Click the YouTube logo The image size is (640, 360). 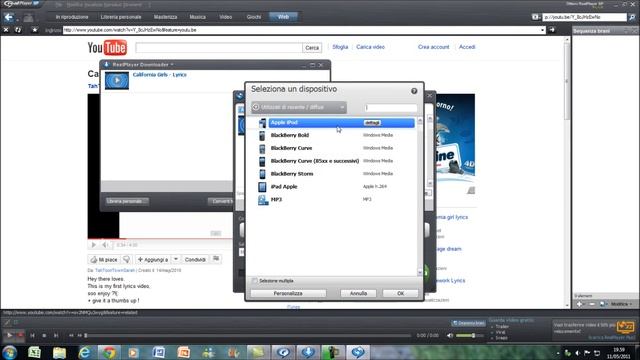click(x=107, y=48)
